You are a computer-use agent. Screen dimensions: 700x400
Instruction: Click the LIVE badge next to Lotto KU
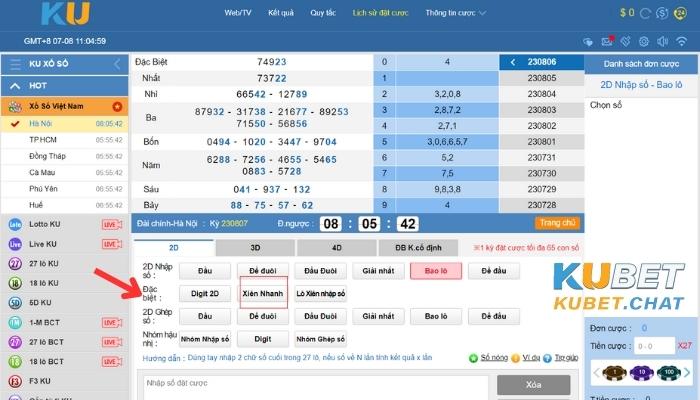(x=112, y=225)
